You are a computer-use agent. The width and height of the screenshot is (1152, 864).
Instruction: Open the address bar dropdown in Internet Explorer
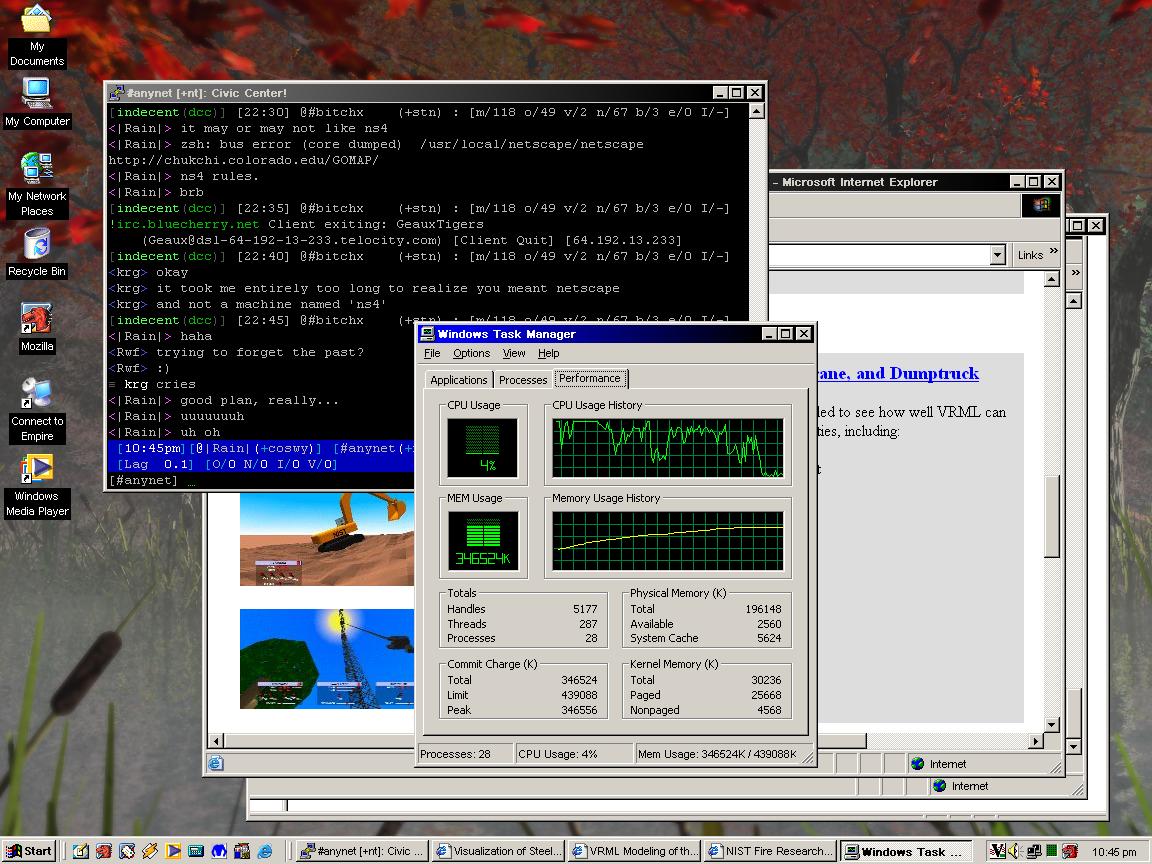tap(997, 255)
